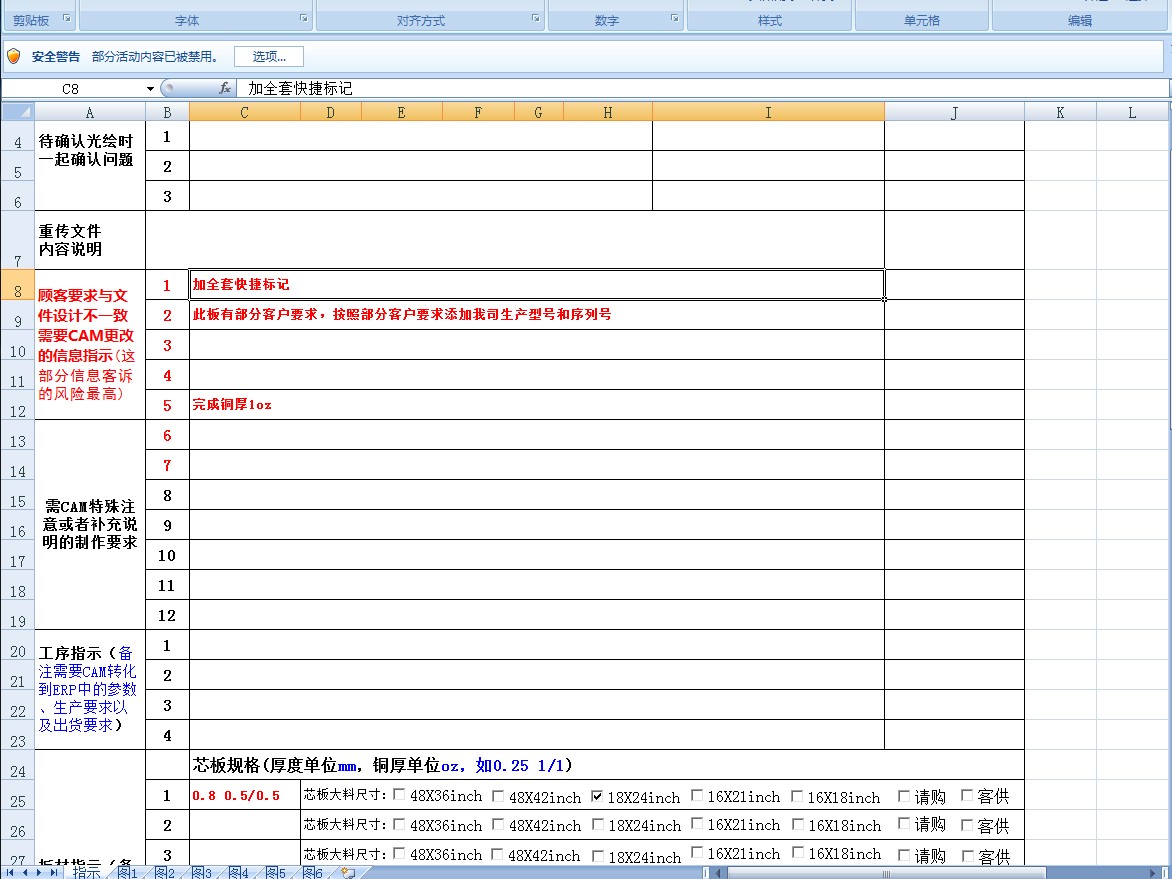Open the Number (数字) group dialog launcher
This screenshot has height=879, width=1172.
pyautogui.click(x=675, y=18)
